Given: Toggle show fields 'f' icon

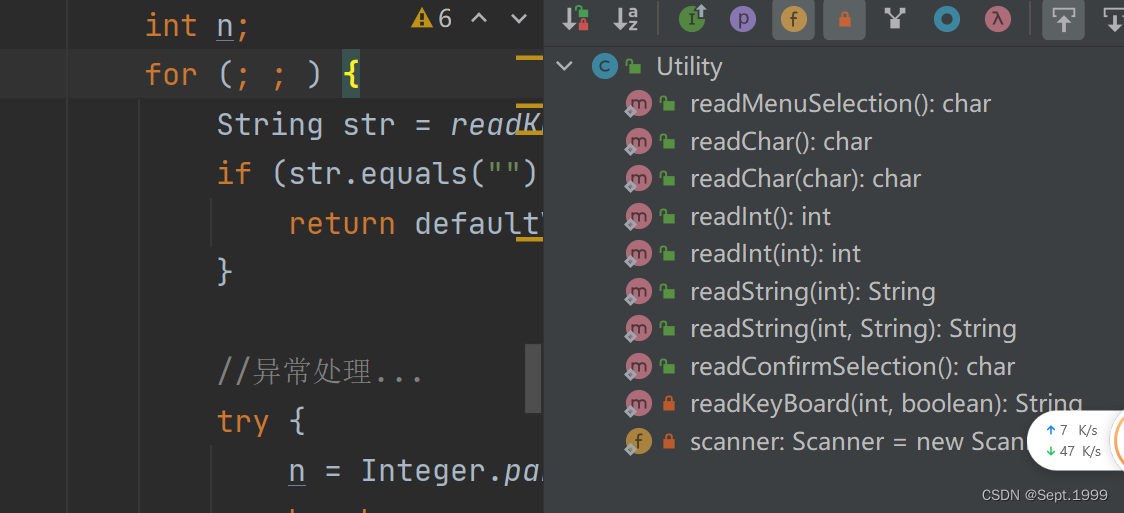Looking at the screenshot, I should 793,19.
